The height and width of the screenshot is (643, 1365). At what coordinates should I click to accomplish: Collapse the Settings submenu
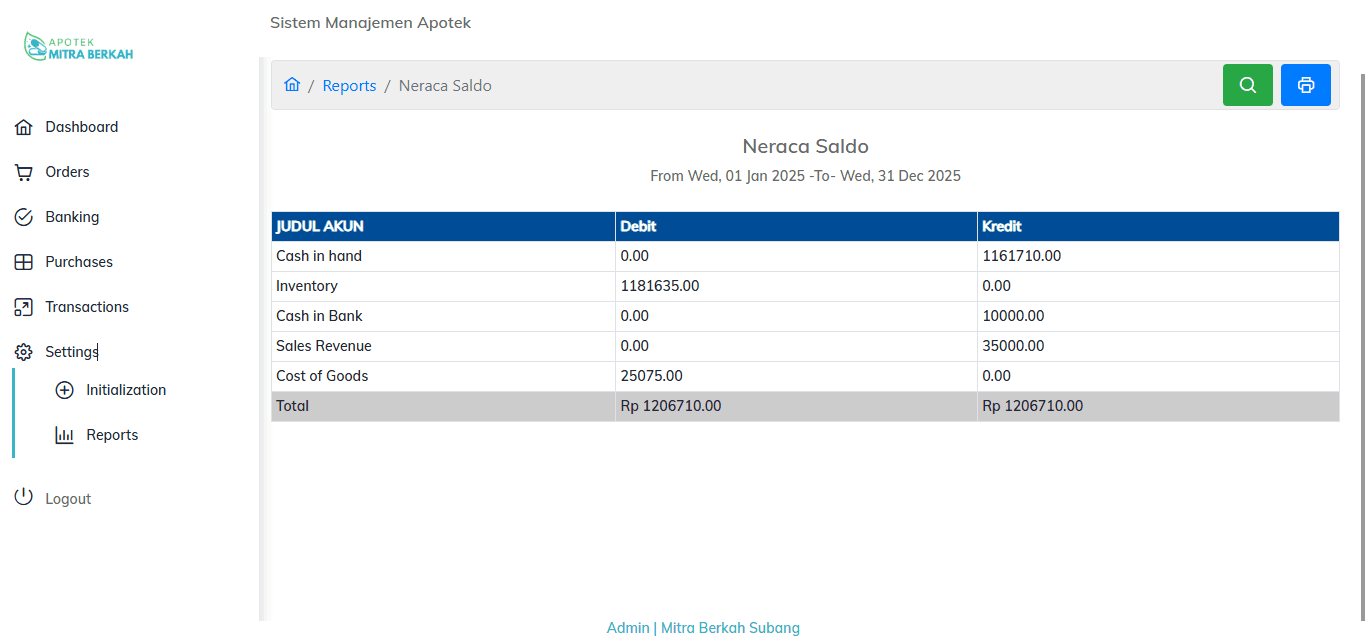pyautogui.click(x=71, y=352)
